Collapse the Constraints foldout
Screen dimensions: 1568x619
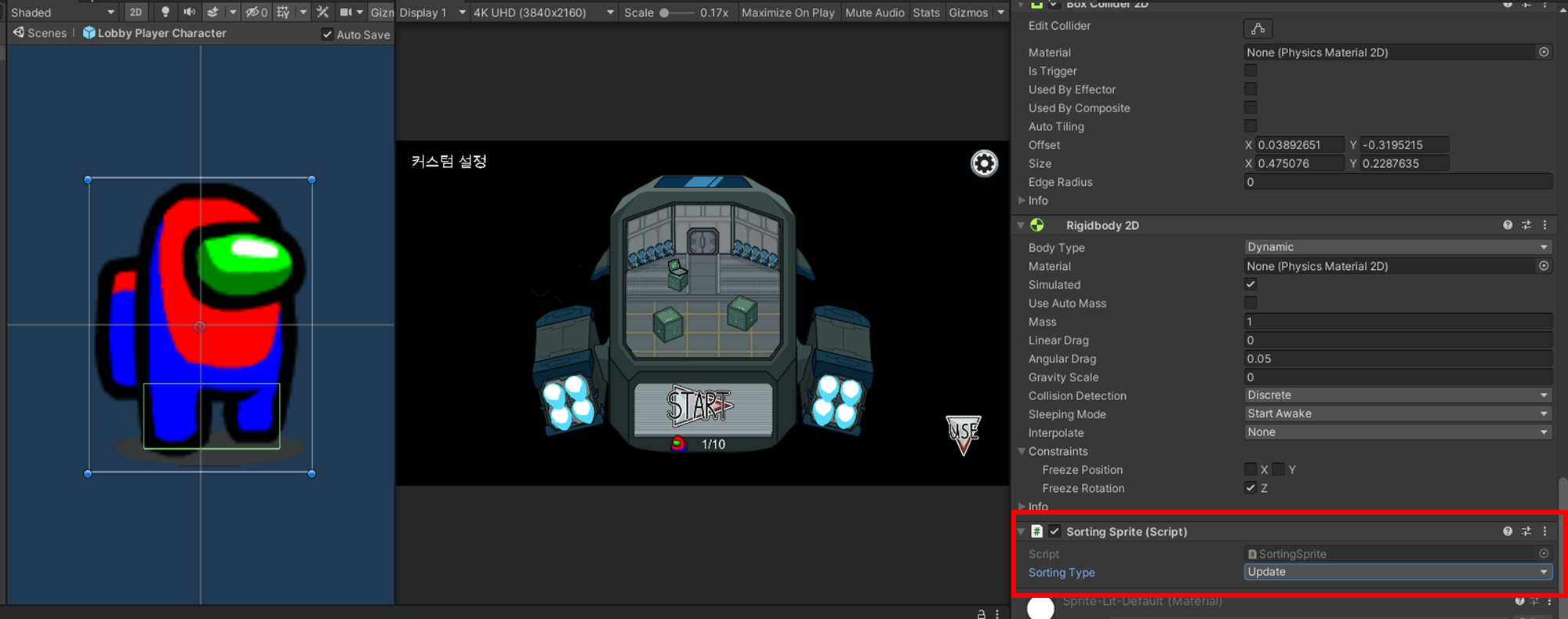[1022, 451]
